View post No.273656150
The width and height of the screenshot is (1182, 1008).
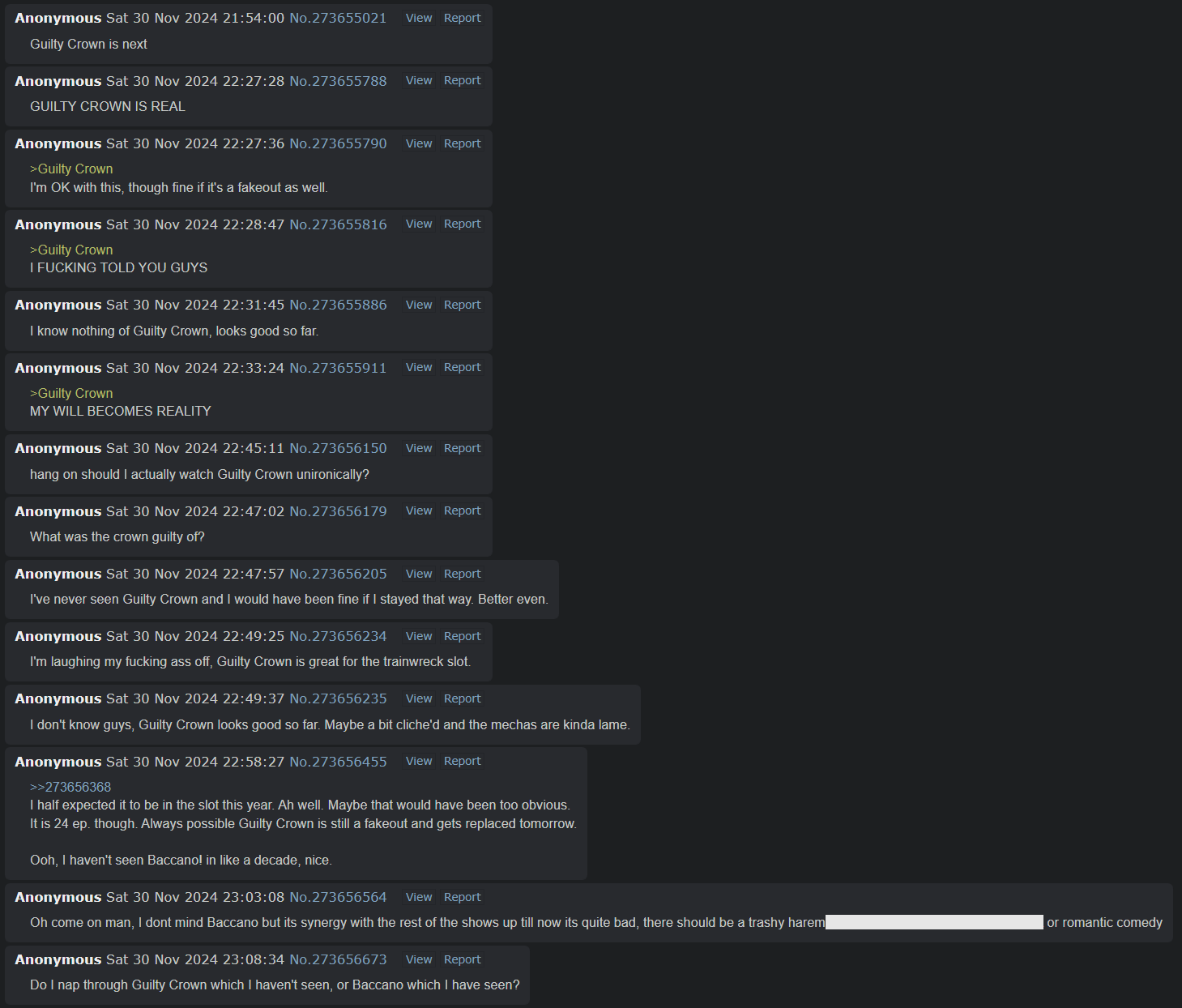pyautogui.click(x=419, y=448)
